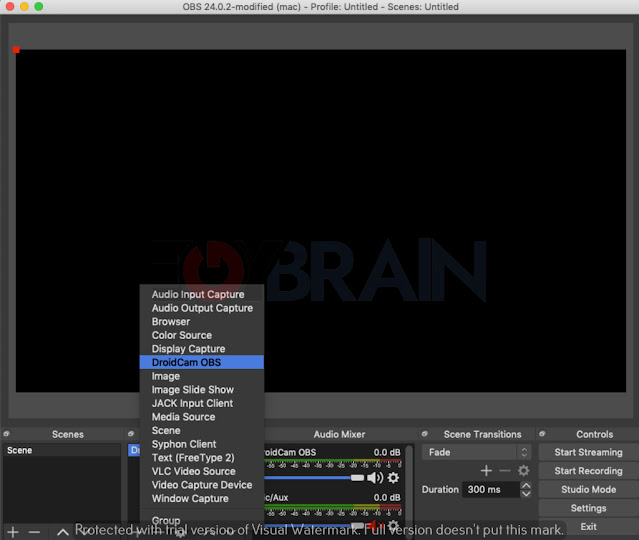Select Image Slide Show in menu
Screen dimensions: 639x540
click(x=202, y=390)
